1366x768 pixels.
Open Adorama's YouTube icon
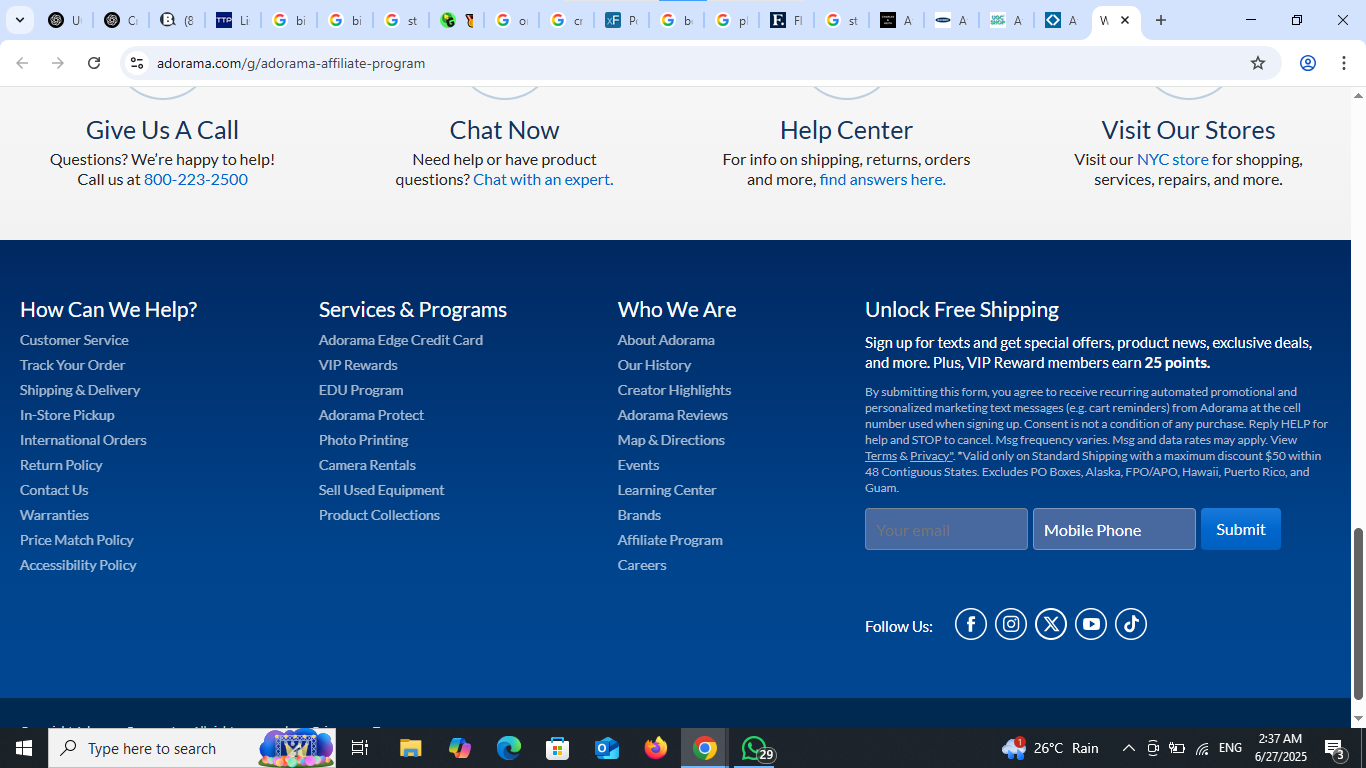pyautogui.click(x=1091, y=624)
